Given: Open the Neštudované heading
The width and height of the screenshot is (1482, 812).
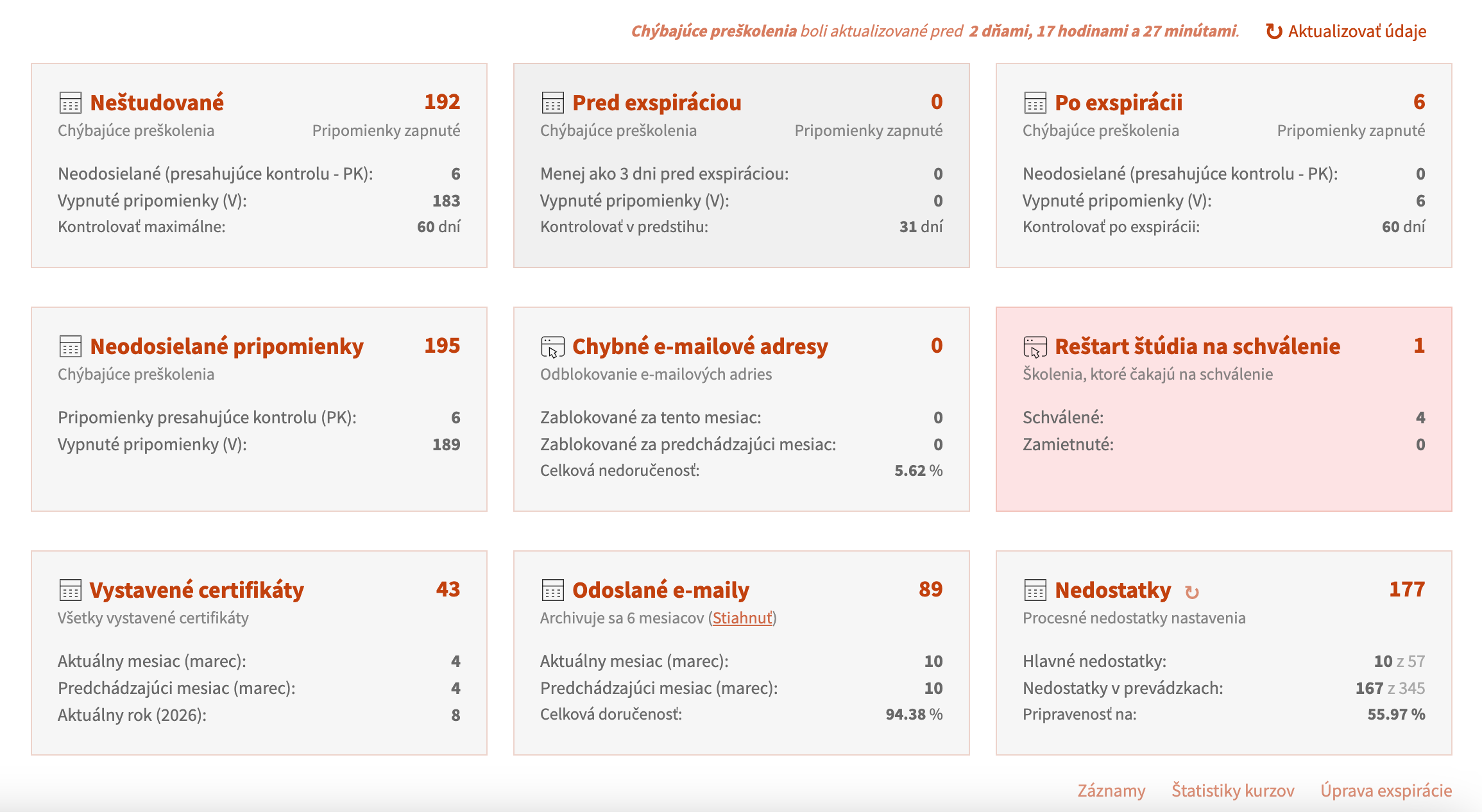Looking at the screenshot, I should (157, 103).
